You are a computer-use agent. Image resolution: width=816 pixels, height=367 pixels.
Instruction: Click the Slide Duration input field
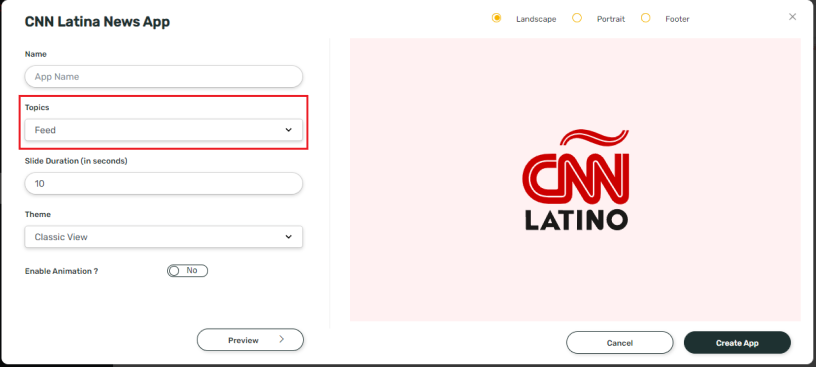[x=163, y=183]
